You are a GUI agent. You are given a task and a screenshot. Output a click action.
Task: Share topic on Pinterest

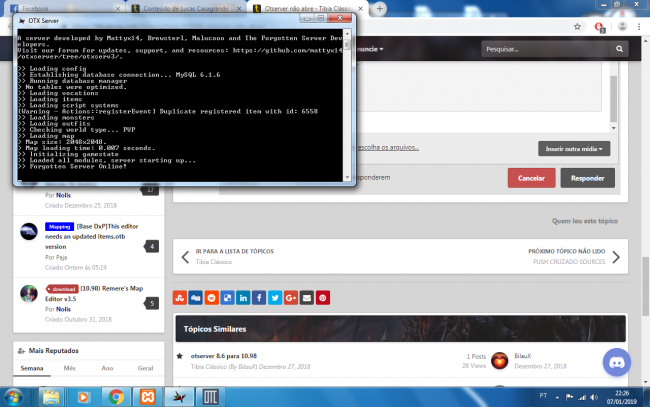[322, 297]
